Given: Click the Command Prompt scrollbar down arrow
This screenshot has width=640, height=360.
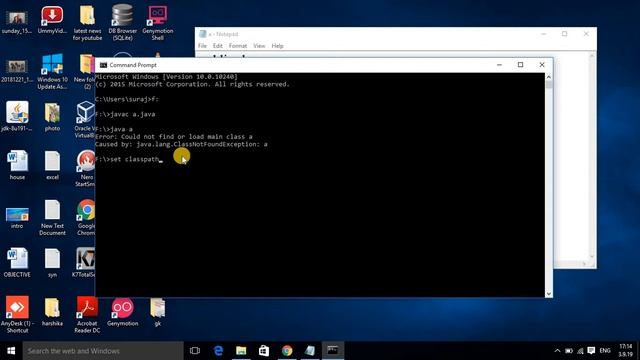Looking at the screenshot, I should [549, 293].
